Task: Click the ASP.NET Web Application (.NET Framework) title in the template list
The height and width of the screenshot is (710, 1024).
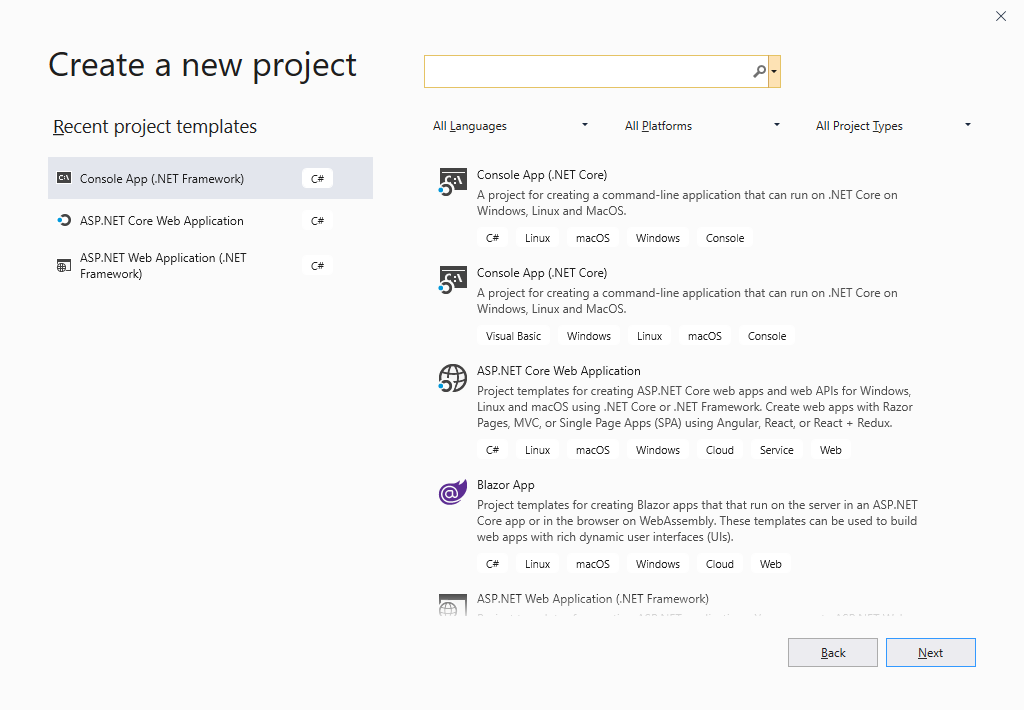Action: pyautogui.click(x=592, y=598)
